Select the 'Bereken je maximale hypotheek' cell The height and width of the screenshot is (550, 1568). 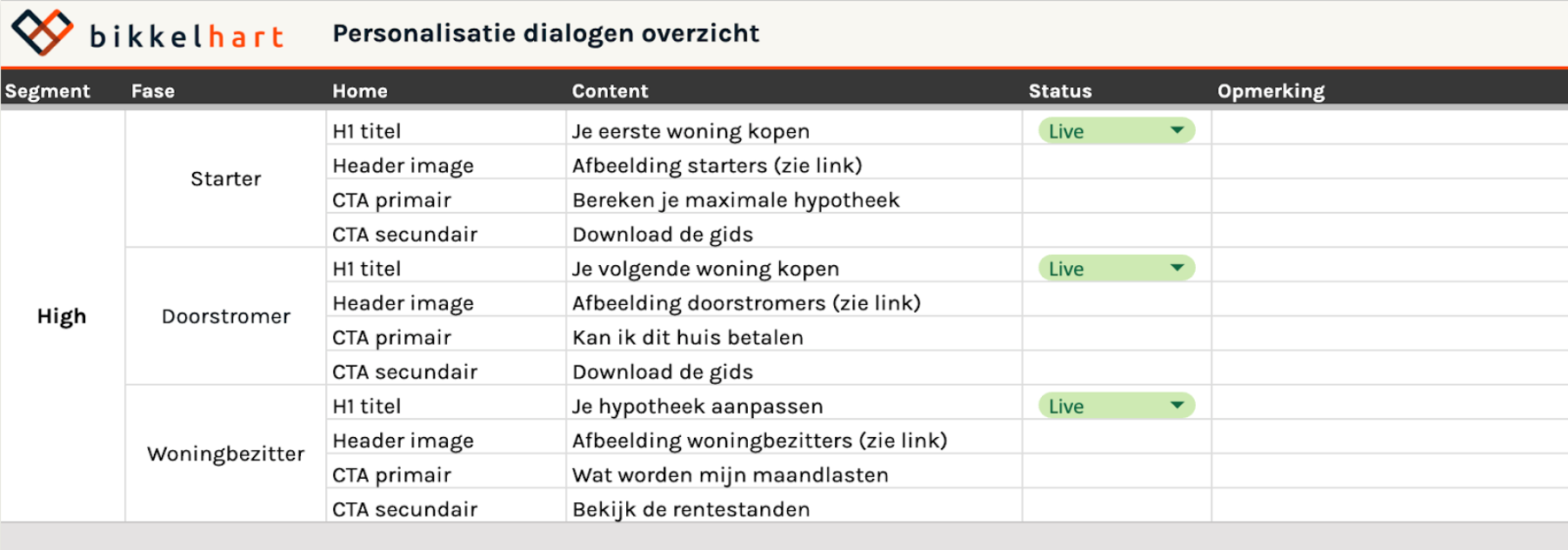[x=794, y=200]
